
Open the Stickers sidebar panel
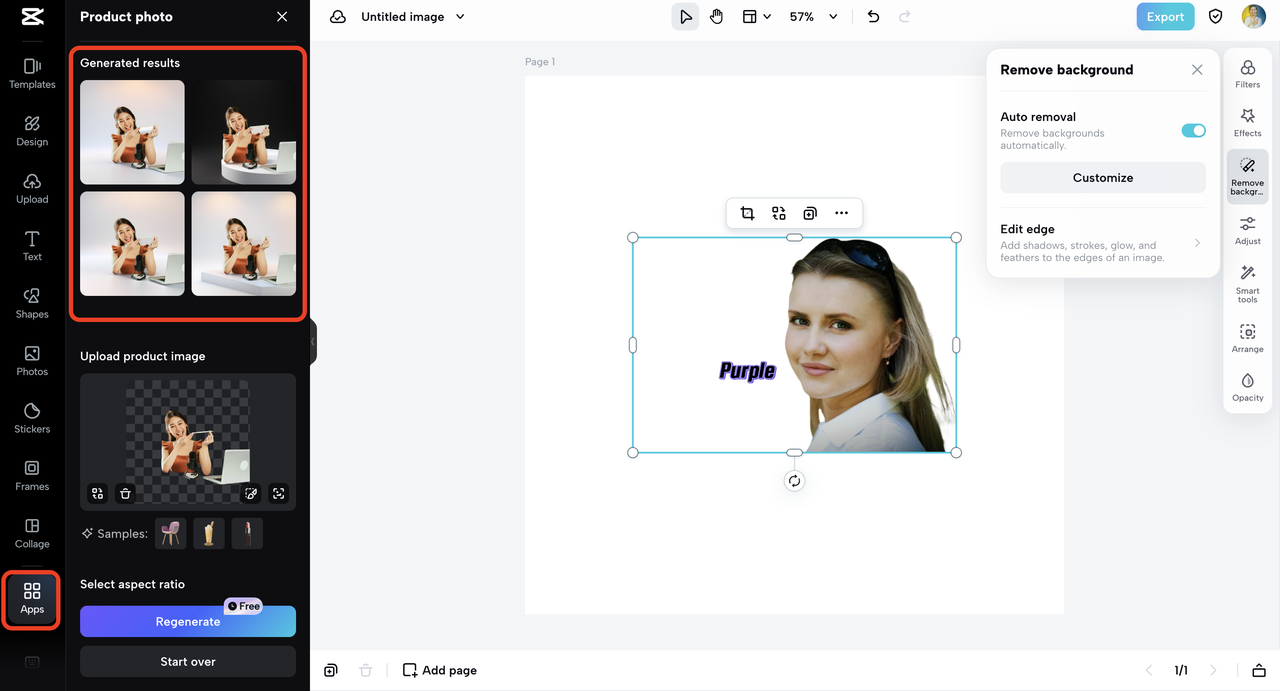(32, 418)
